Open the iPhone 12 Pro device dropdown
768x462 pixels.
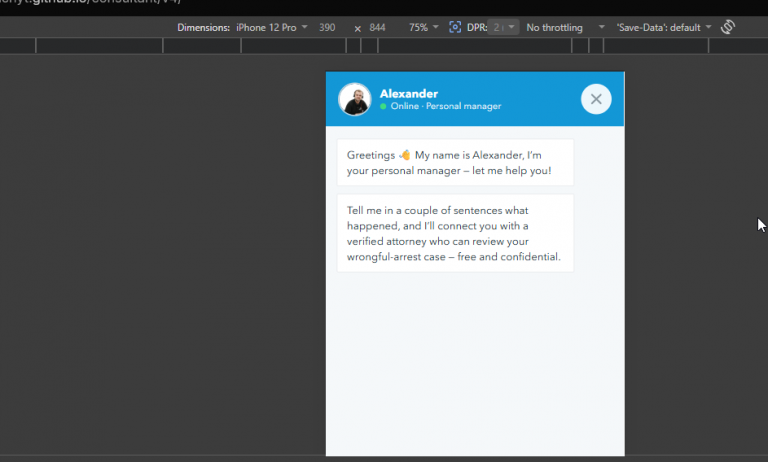coord(271,27)
